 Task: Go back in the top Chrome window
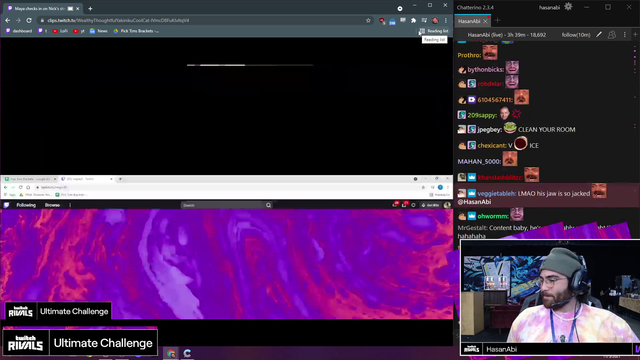[8, 20]
